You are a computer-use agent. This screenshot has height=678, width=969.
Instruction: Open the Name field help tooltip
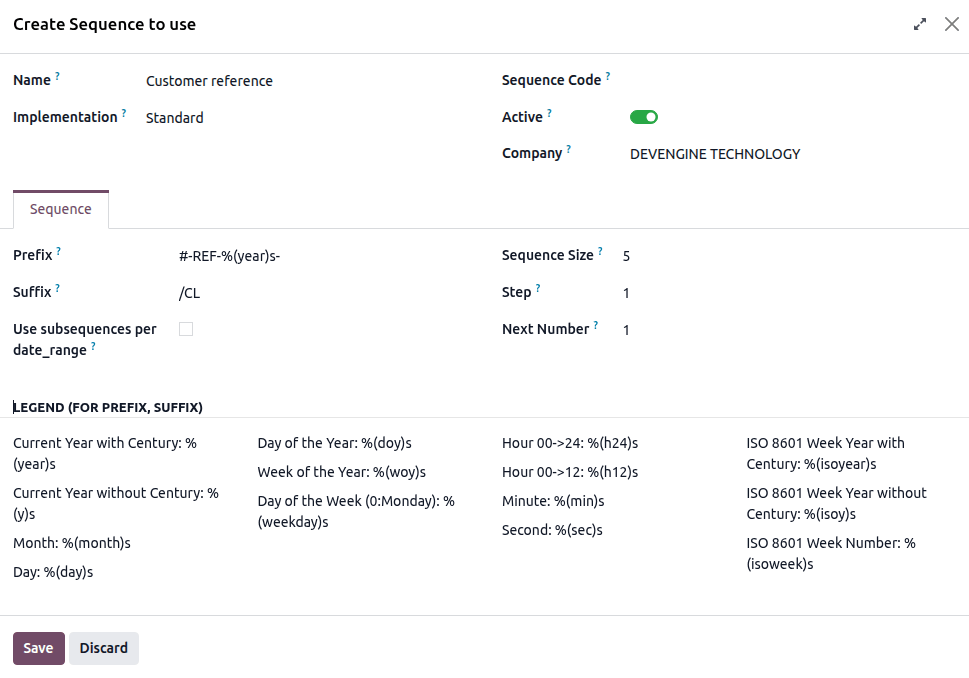56,73
